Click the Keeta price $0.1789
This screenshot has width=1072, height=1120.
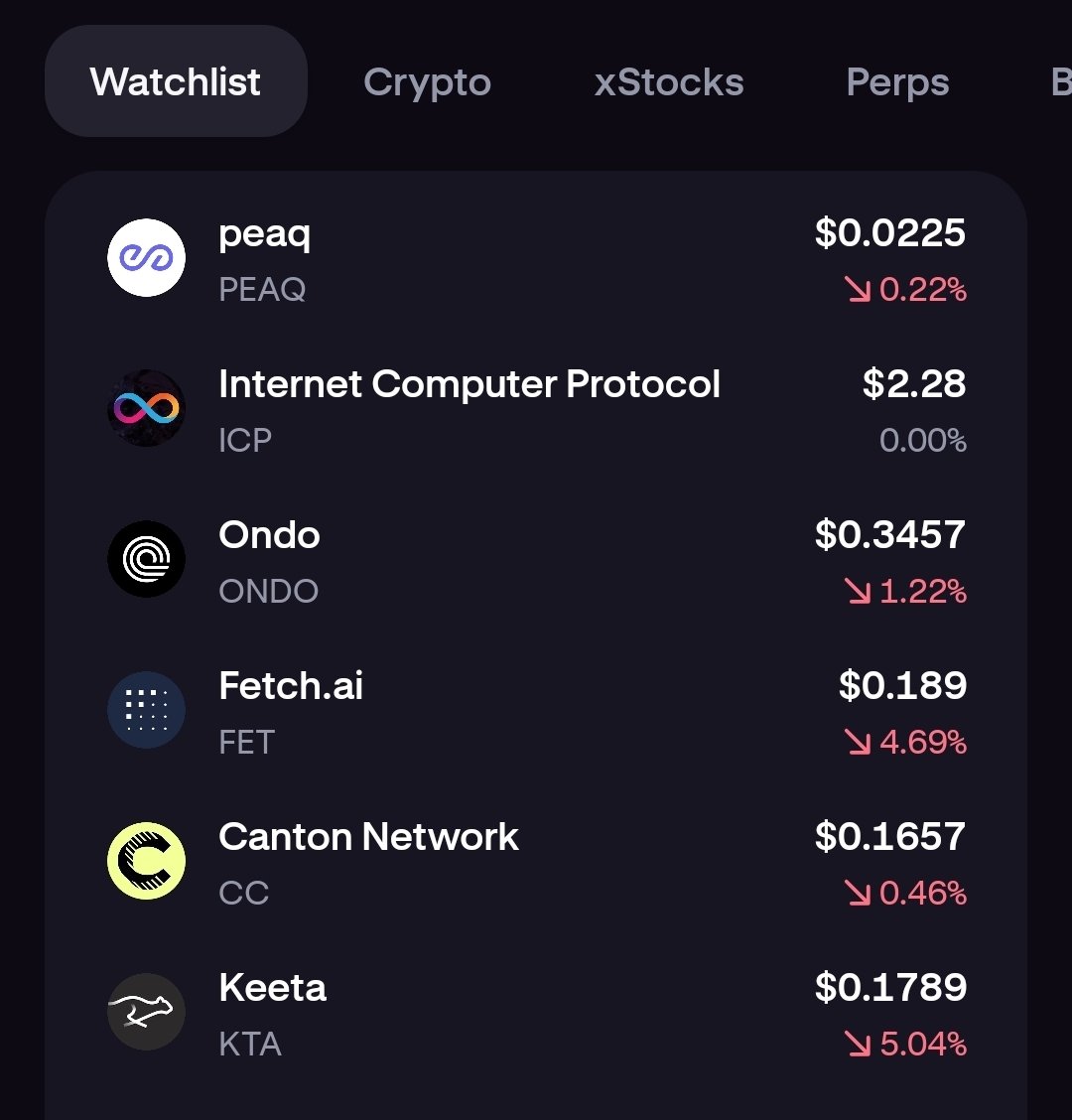(x=890, y=987)
